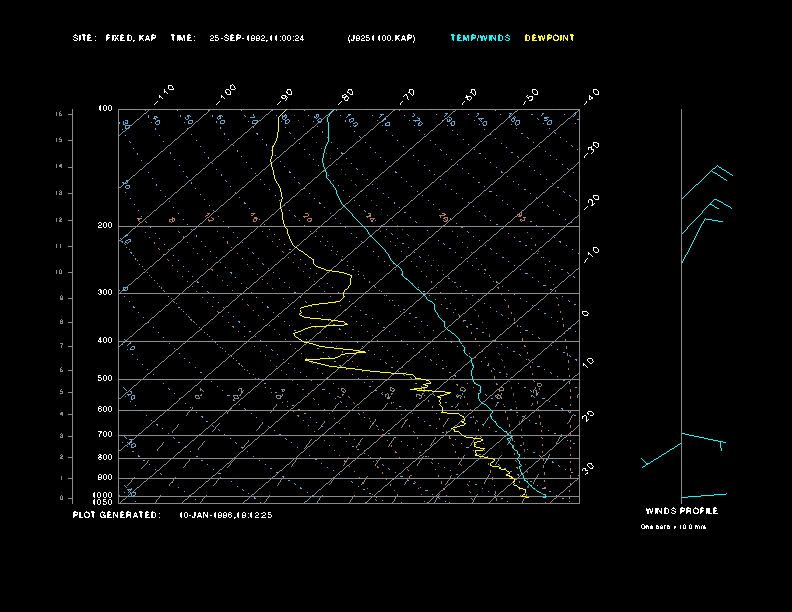The image size is (792, 612).
Task: Click the one barb scale note
Action: 673,527
